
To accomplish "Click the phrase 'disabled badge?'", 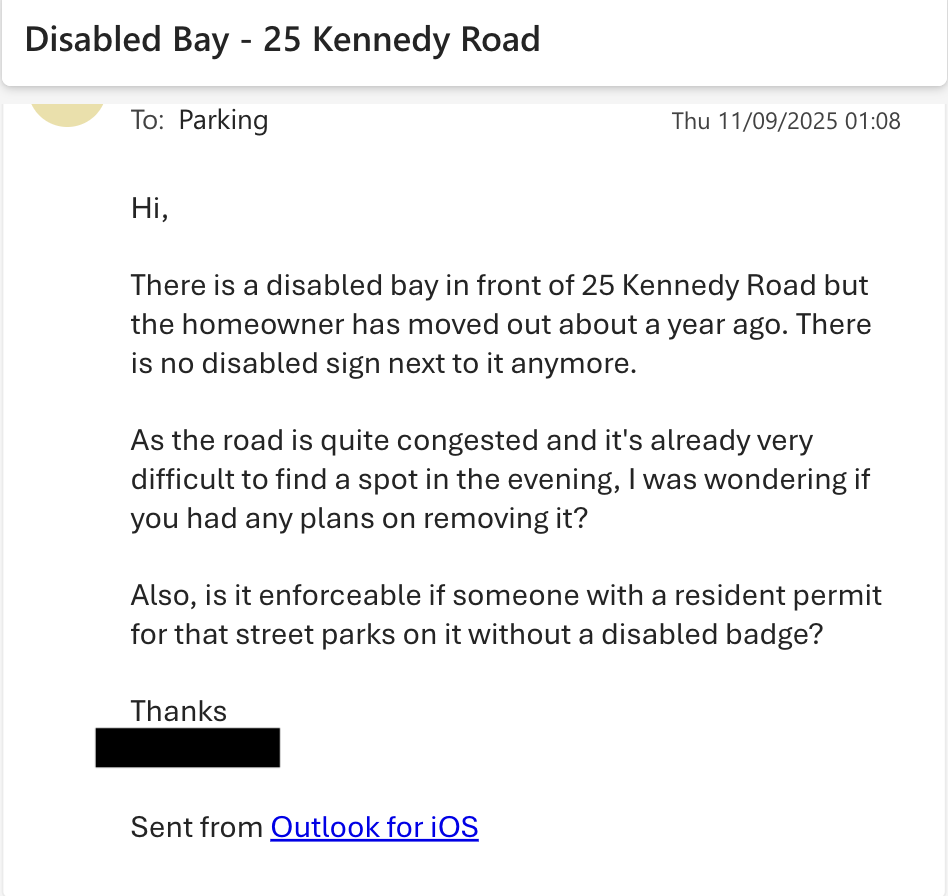I will [x=712, y=634].
